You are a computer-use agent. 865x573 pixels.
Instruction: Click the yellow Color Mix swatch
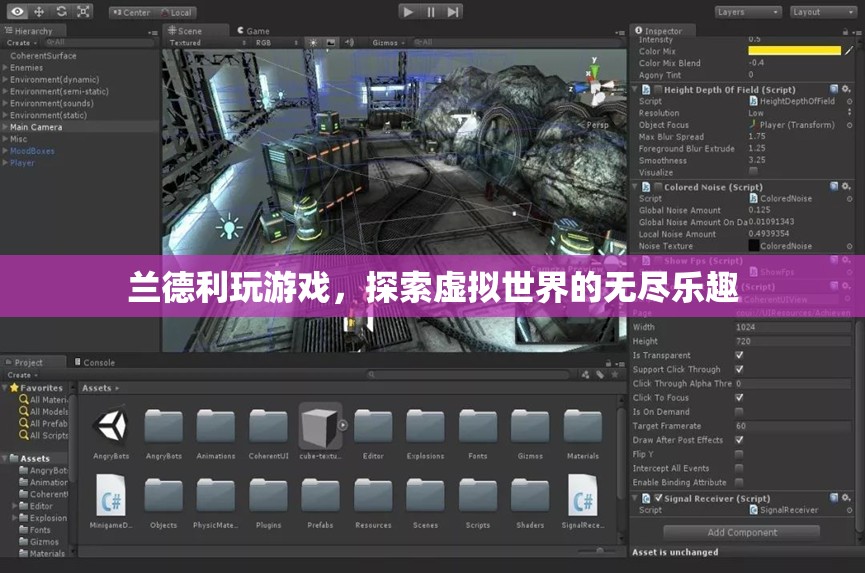point(794,51)
